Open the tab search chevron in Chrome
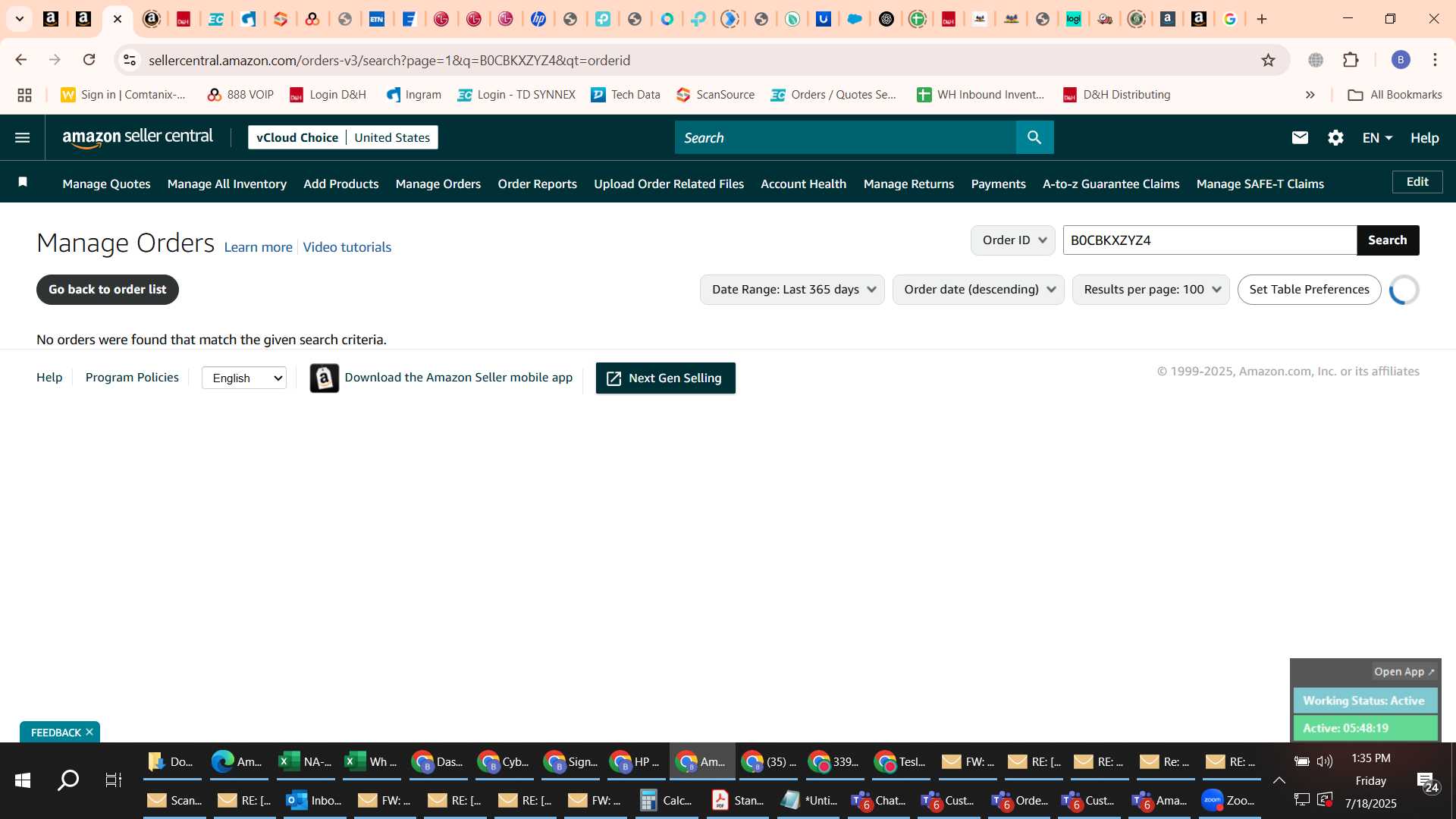 click(x=20, y=19)
